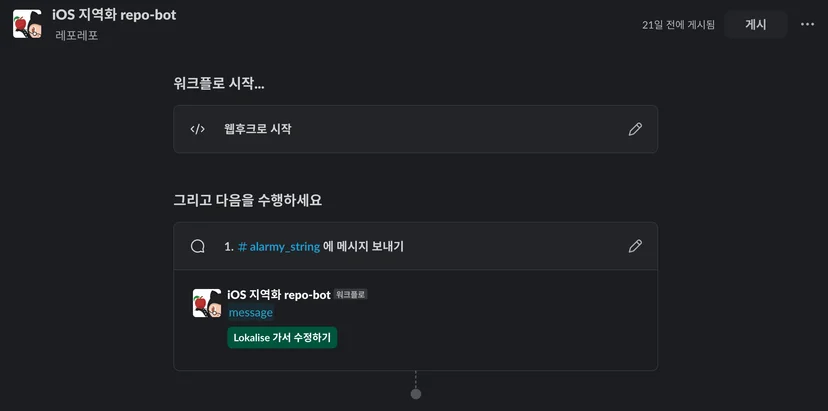This screenshot has width=828, height=411.
Task: Click the sender name iOS 지역화 repo-bot in preview
Action: 279,295
